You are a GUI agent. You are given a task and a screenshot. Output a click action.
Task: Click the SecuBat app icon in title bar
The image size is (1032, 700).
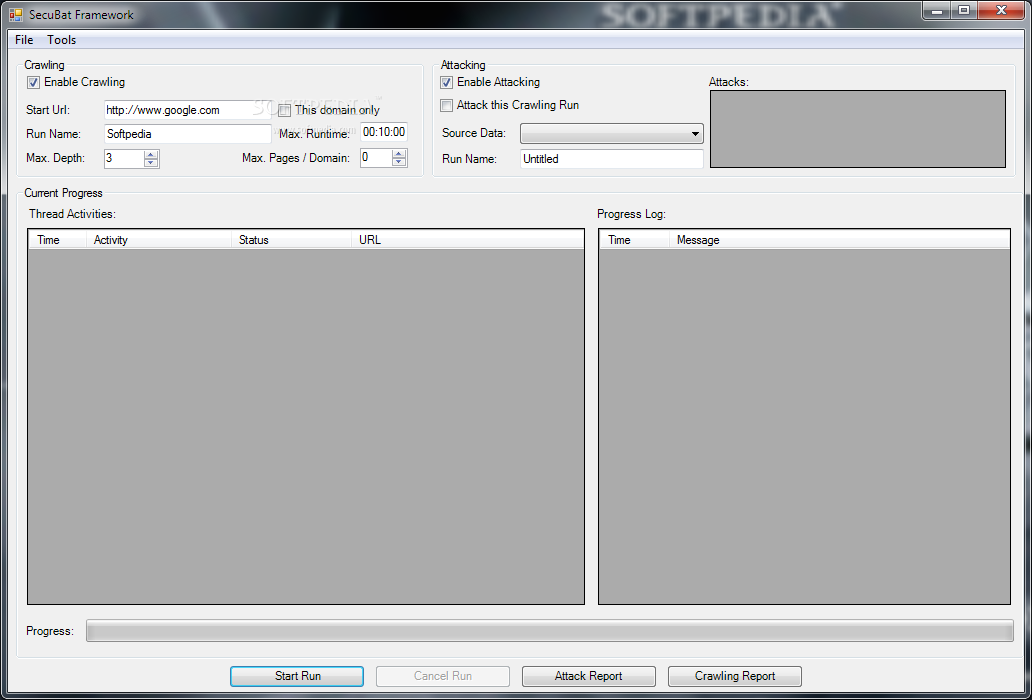(x=15, y=15)
